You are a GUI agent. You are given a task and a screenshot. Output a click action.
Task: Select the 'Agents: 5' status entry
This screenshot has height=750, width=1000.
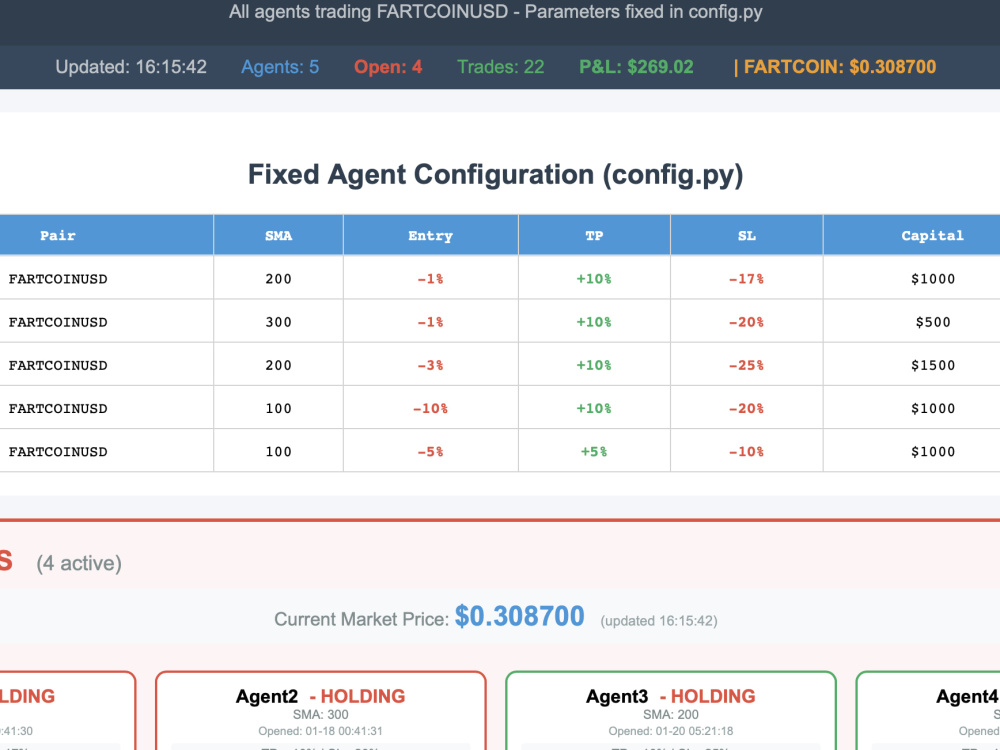(280, 67)
